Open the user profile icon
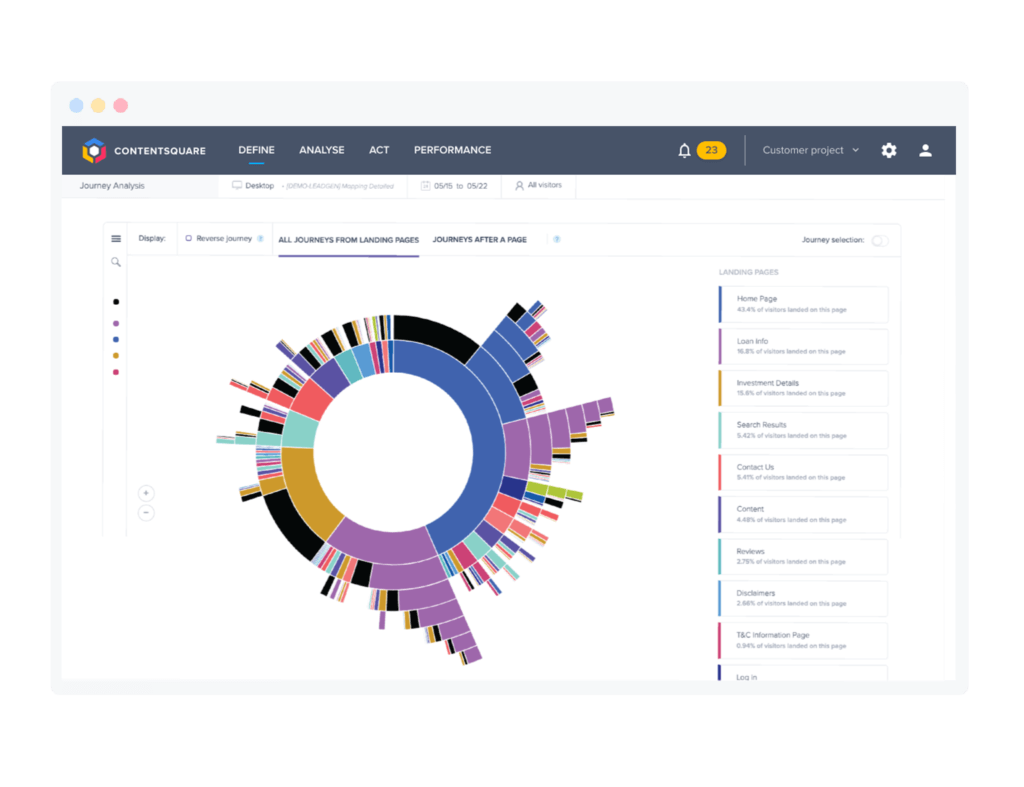 [925, 150]
